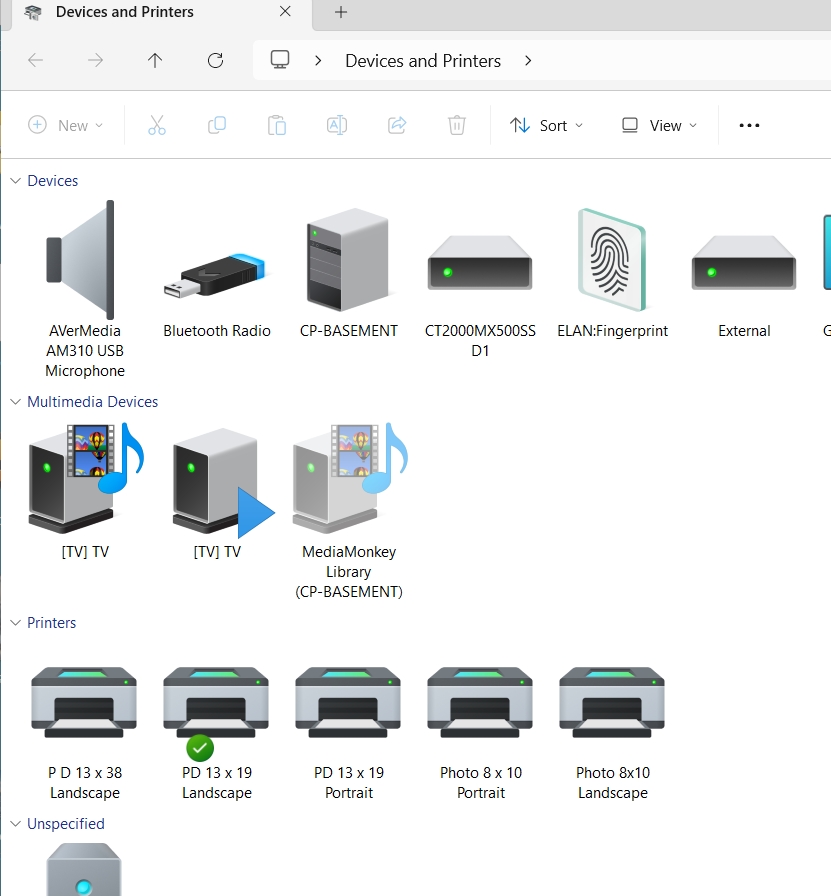
Task: Close the Devices and Printers tab
Action: 285,11
